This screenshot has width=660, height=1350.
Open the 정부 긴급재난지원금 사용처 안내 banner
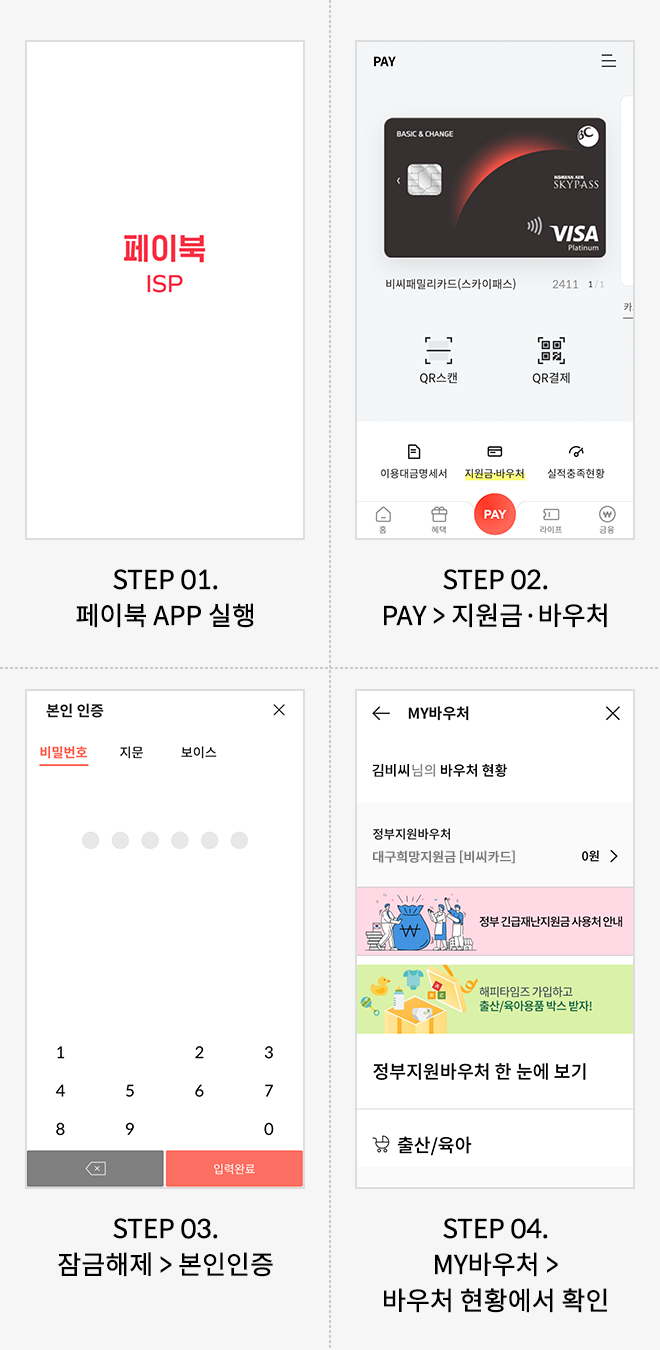(495, 920)
